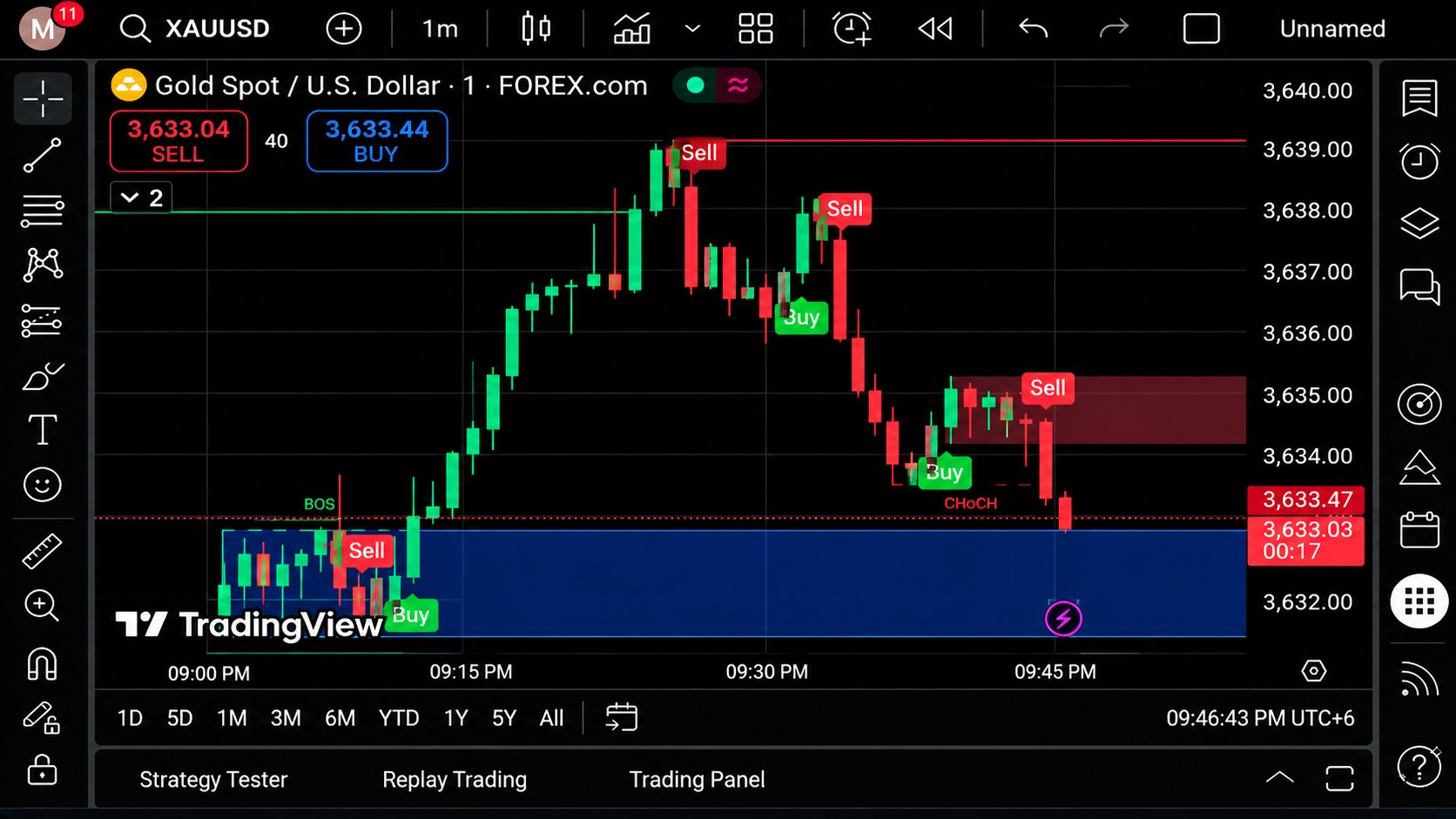
Task: Open the indicators dropdown arrow
Action: coord(692,29)
